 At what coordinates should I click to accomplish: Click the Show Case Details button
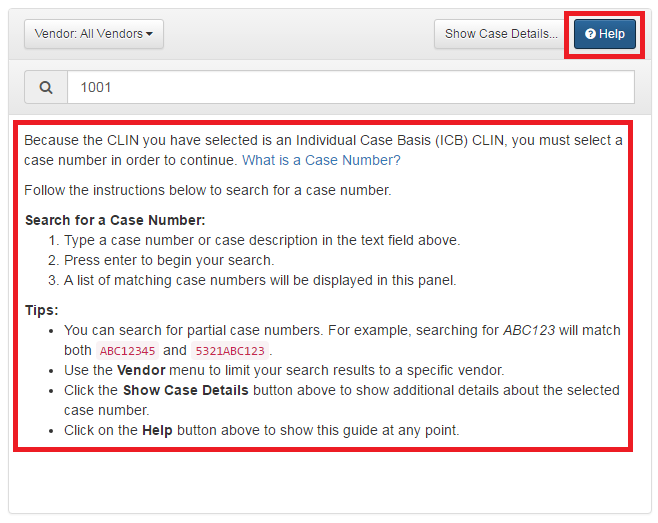click(501, 34)
